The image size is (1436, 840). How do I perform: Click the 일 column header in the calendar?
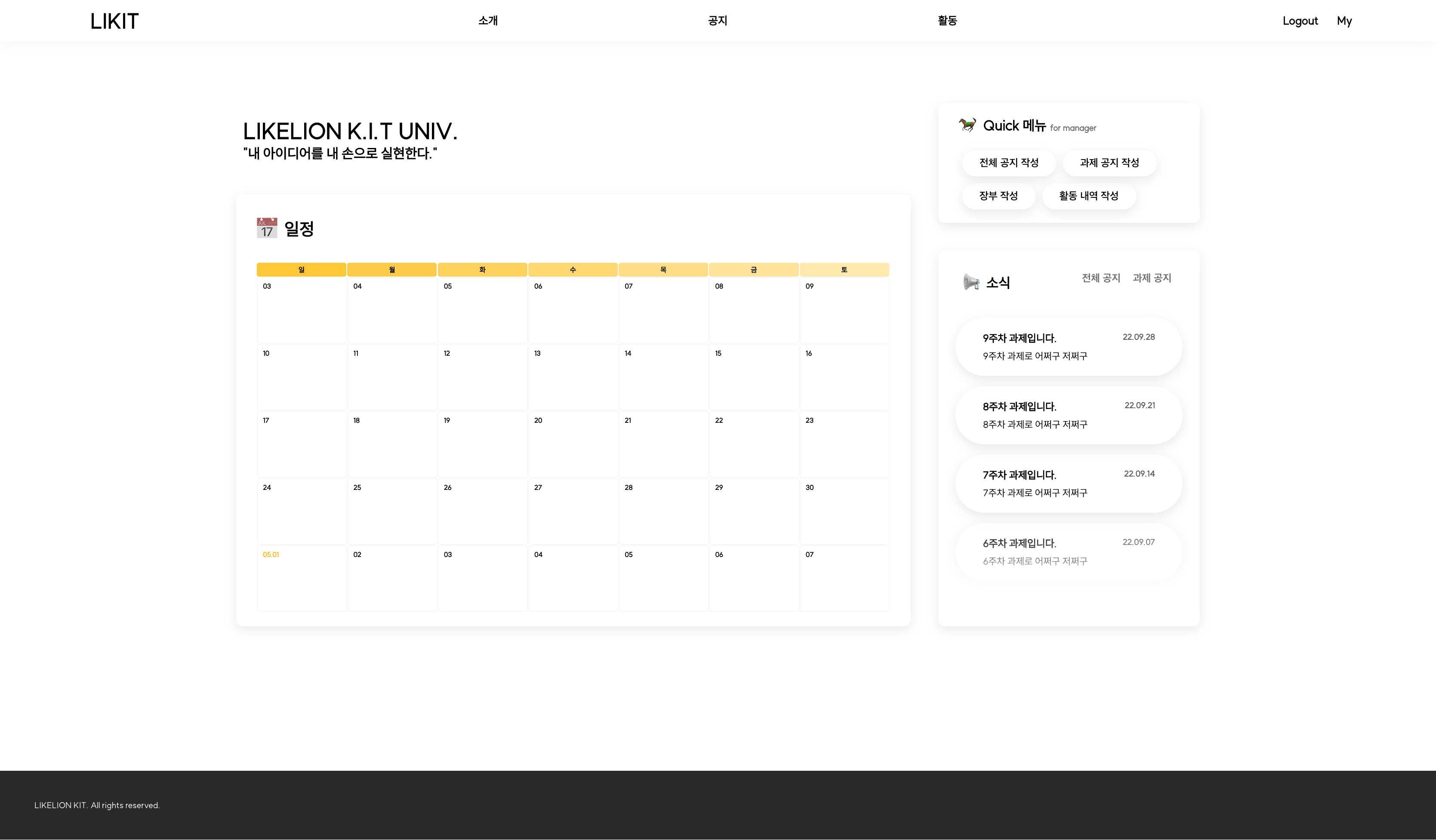[x=302, y=269]
